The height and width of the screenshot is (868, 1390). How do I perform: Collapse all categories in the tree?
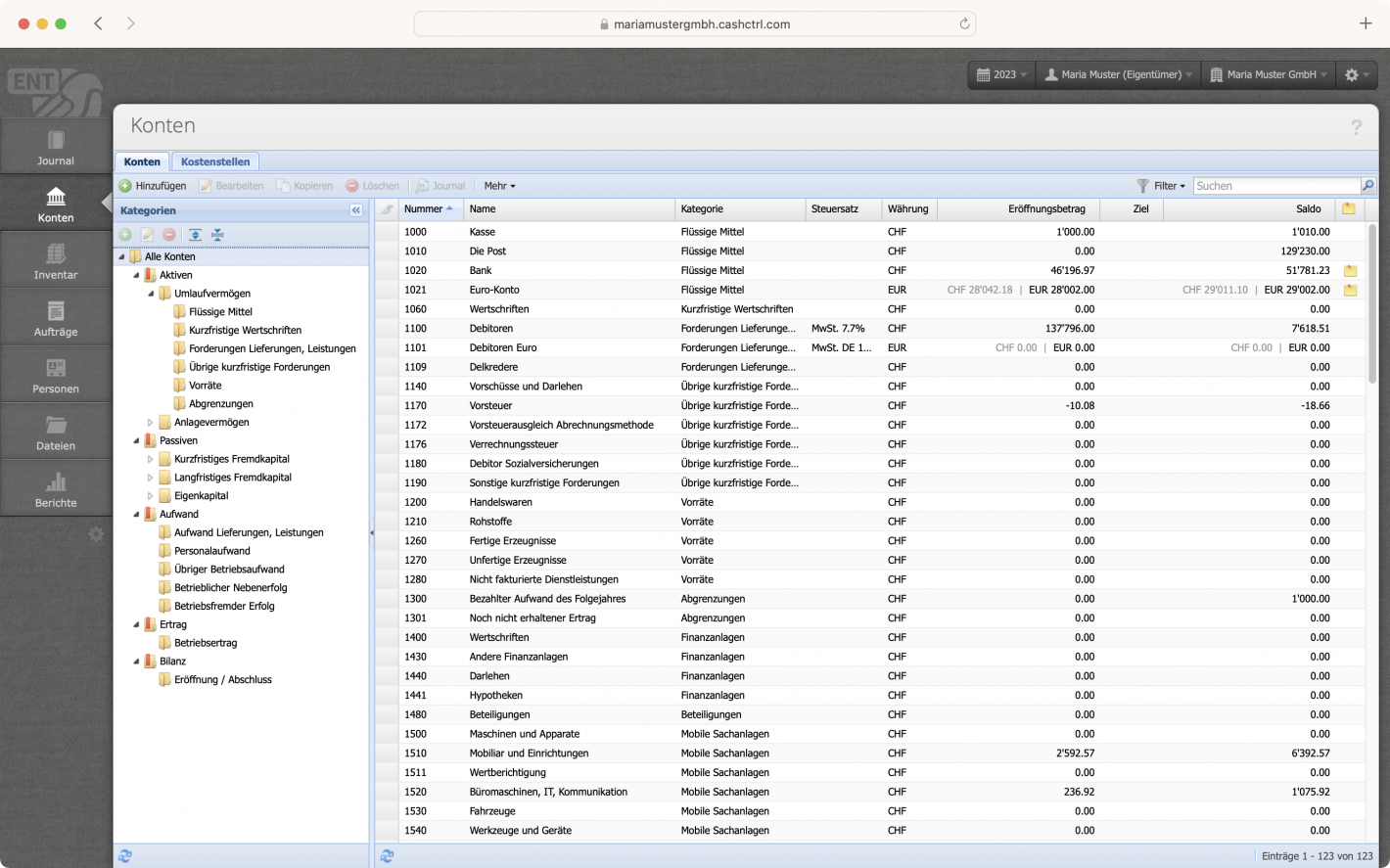point(216,235)
